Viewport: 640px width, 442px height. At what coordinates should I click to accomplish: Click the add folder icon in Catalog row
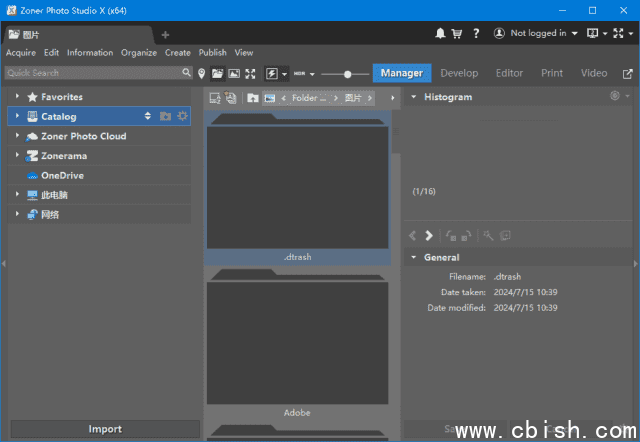pyautogui.click(x=165, y=116)
